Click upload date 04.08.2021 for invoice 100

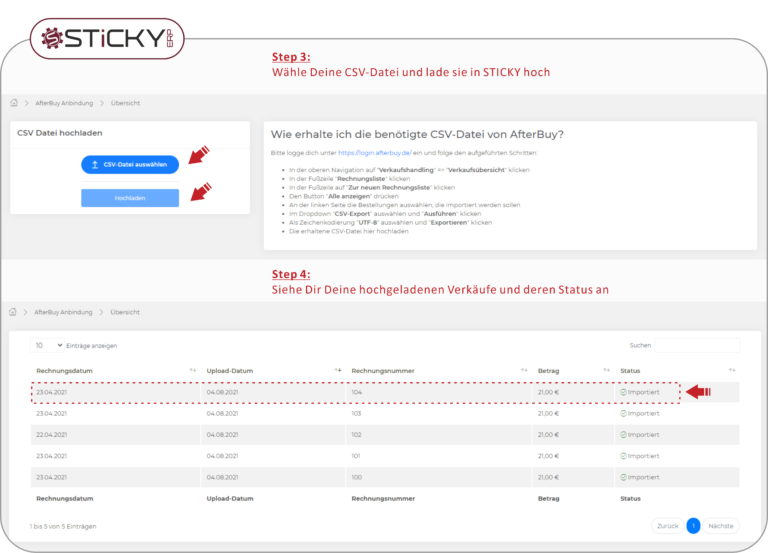click(222, 477)
